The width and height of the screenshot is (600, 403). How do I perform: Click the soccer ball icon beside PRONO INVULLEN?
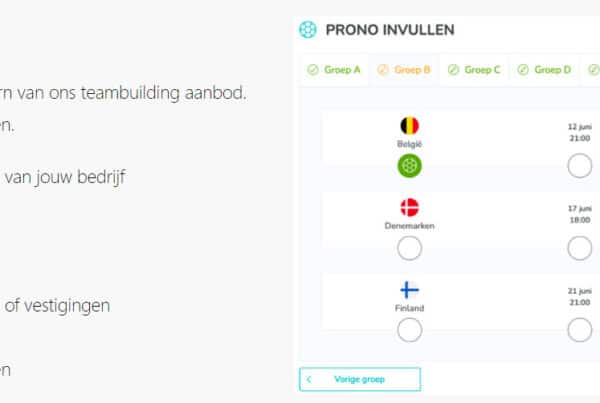click(x=309, y=30)
